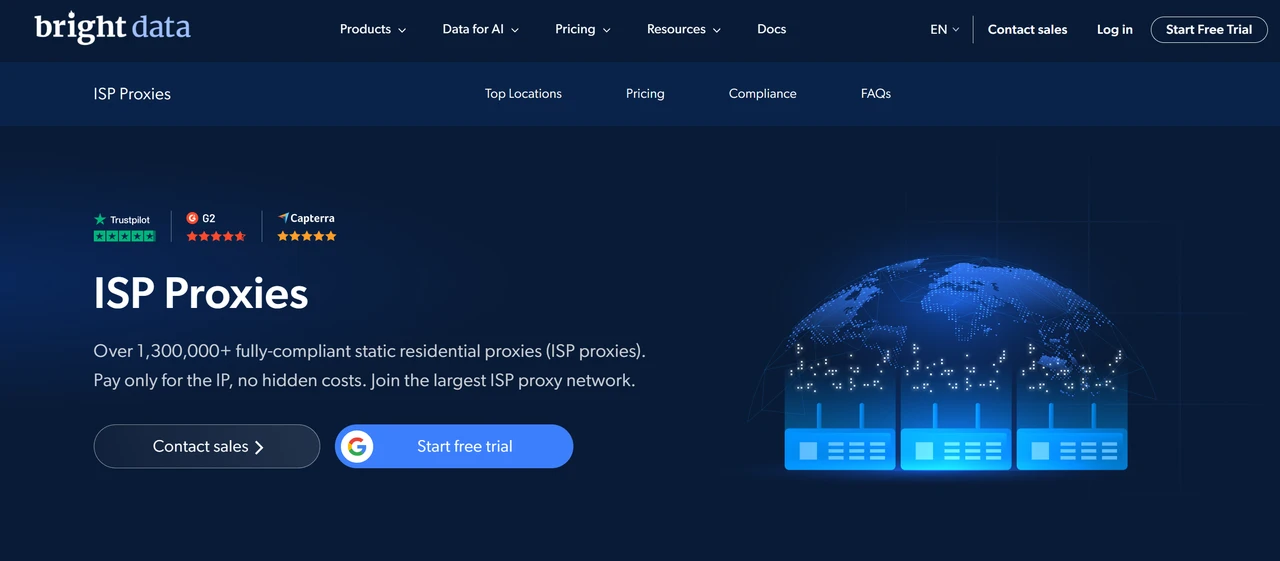This screenshot has width=1280, height=561.
Task: Click the text 'Over 1,300,000+ fully-compliant static residential proxies'
Action: point(317,351)
